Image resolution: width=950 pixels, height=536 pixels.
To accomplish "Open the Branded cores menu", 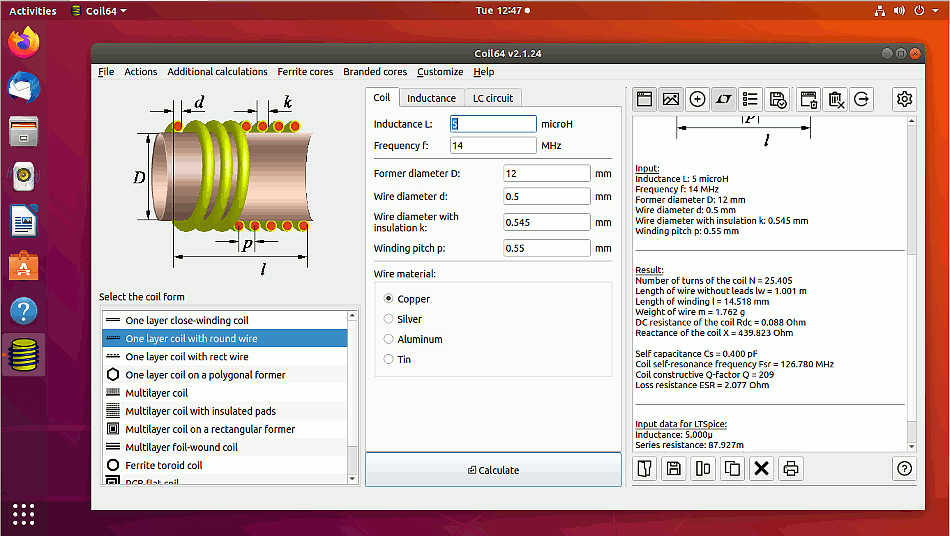I will [375, 71].
